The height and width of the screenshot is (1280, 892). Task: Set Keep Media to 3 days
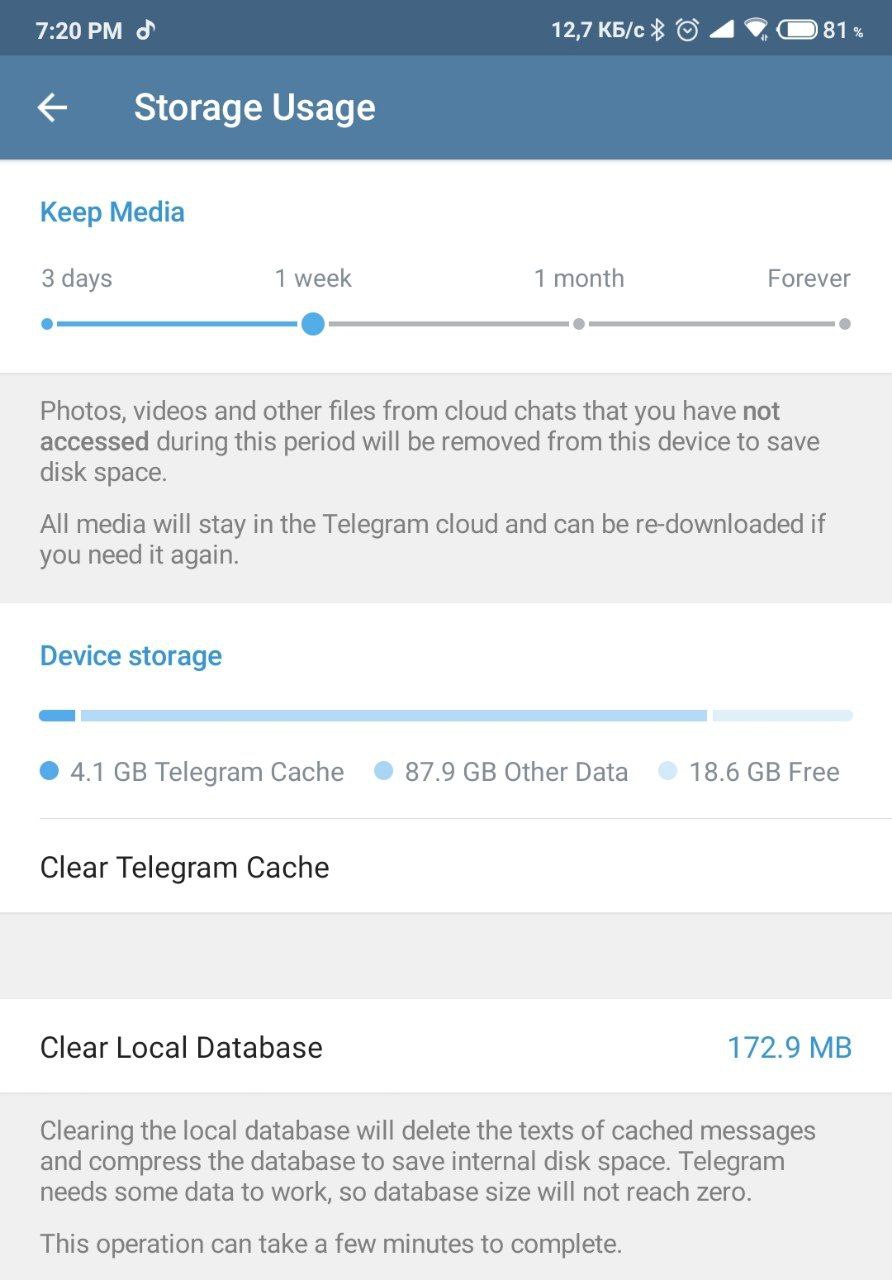47,324
